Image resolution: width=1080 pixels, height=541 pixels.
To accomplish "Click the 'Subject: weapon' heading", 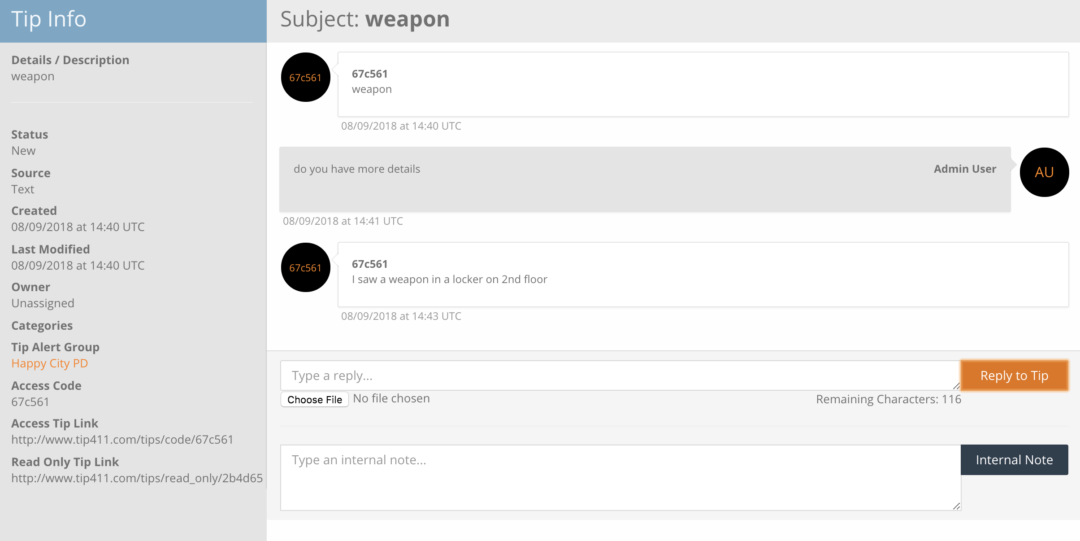I will [365, 19].
